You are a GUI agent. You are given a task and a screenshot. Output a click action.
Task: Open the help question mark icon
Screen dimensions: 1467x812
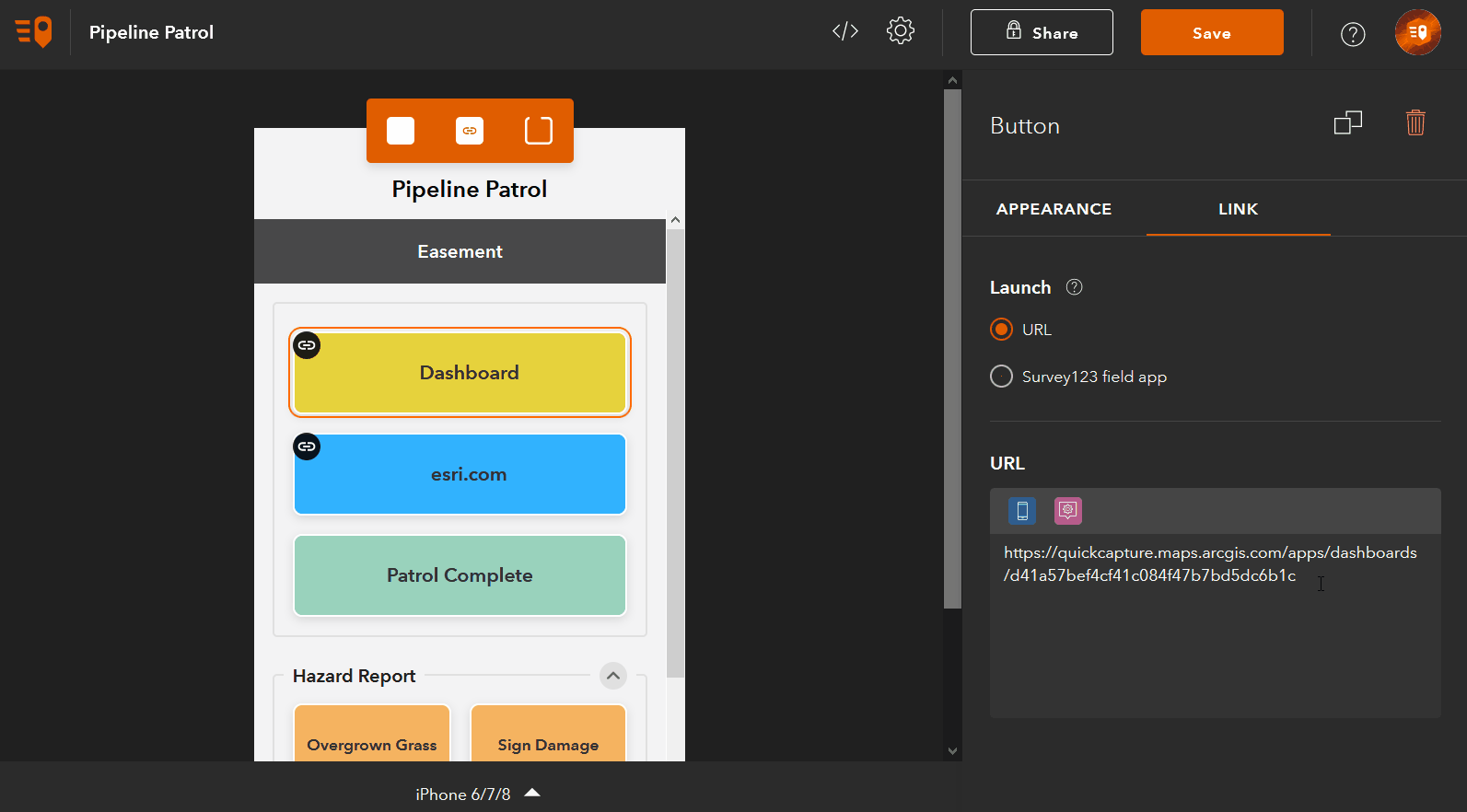click(x=1353, y=34)
